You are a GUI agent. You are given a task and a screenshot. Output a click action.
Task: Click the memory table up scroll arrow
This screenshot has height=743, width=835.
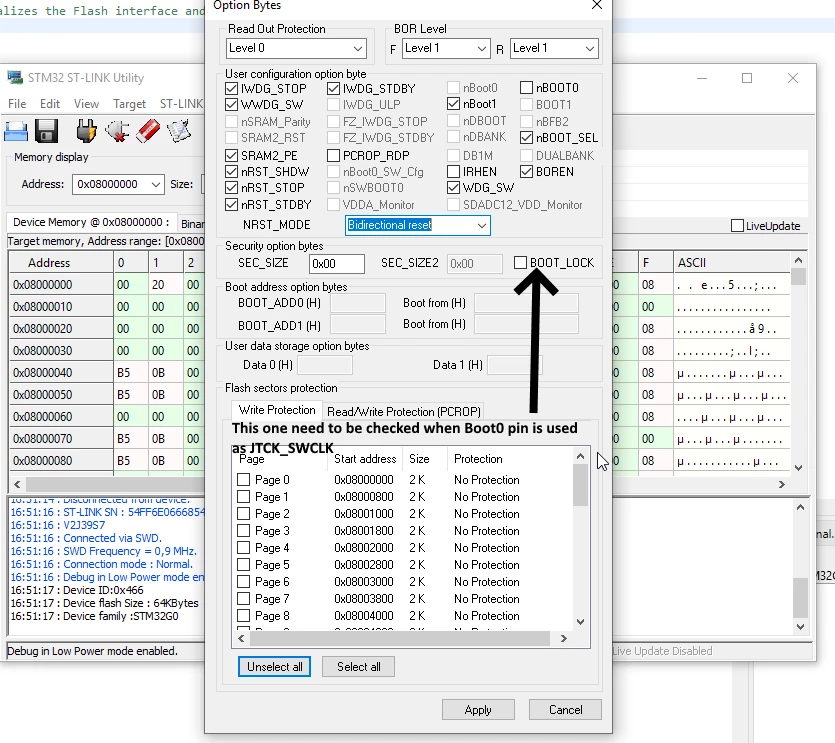tap(798, 260)
